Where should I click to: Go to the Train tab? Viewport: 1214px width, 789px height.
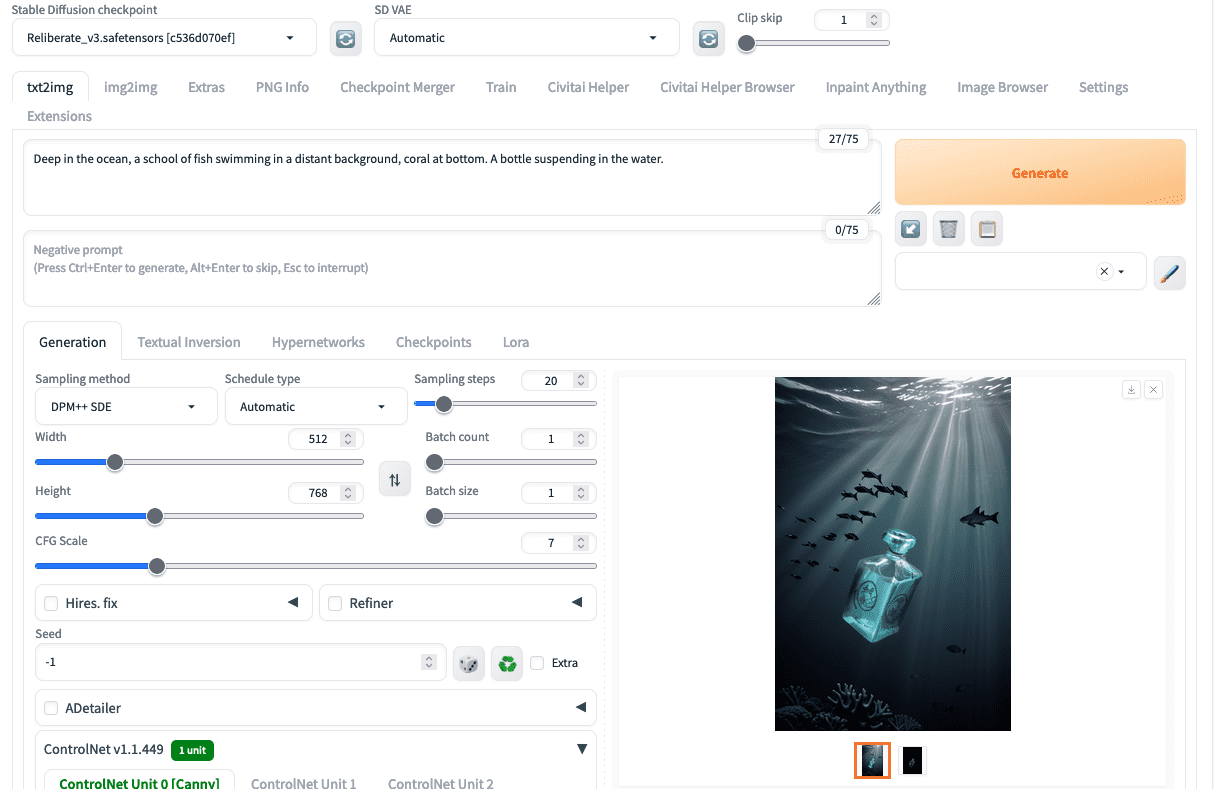501,87
